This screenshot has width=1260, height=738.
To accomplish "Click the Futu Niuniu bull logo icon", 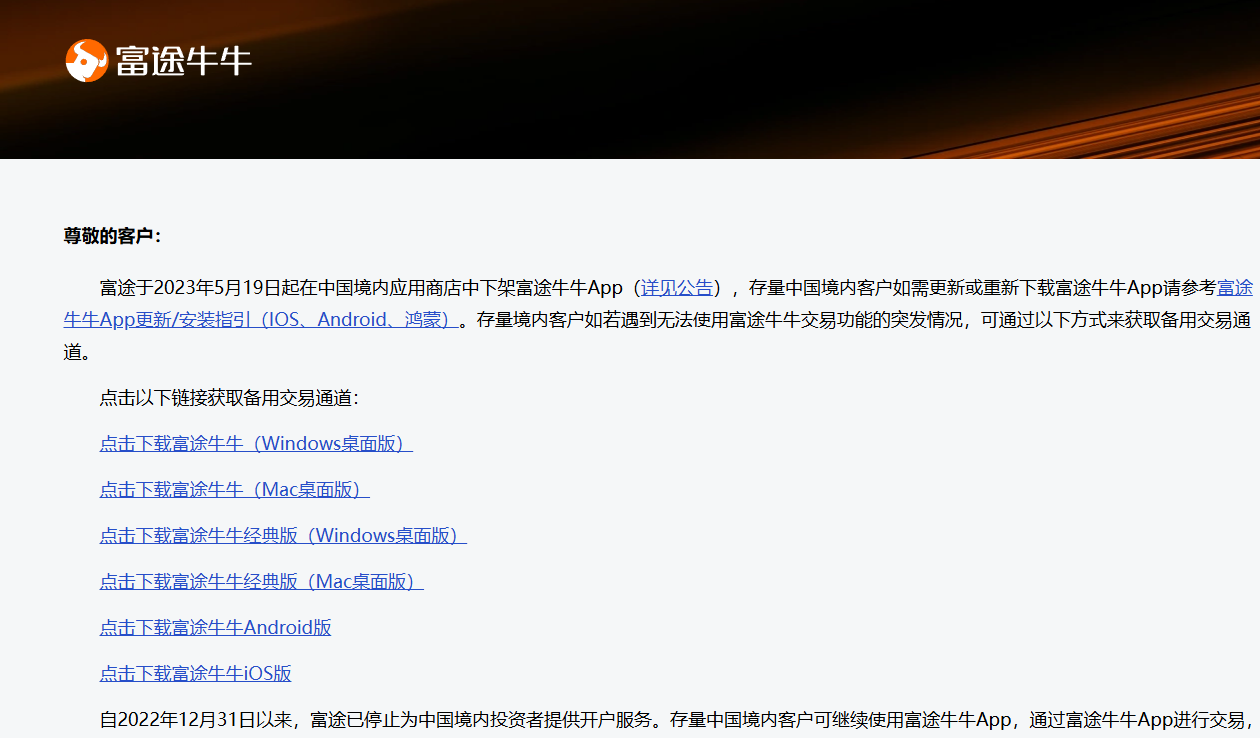I will click(87, 60).
